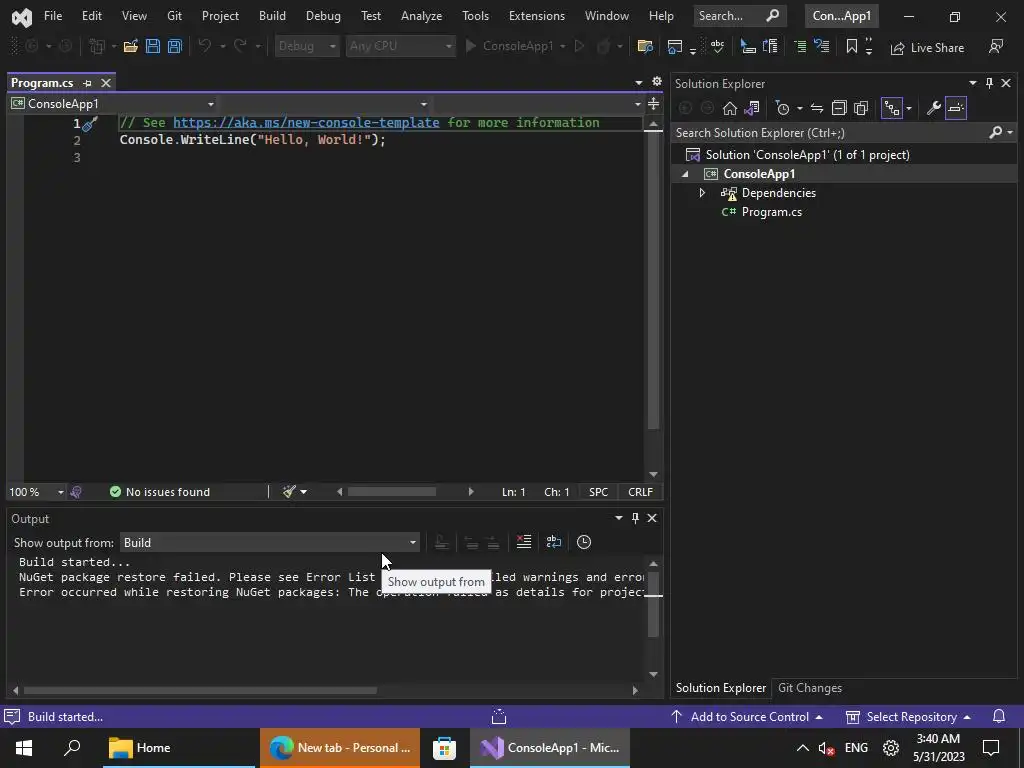Click the toolbar bookmark icon

[x=852, y=46]
